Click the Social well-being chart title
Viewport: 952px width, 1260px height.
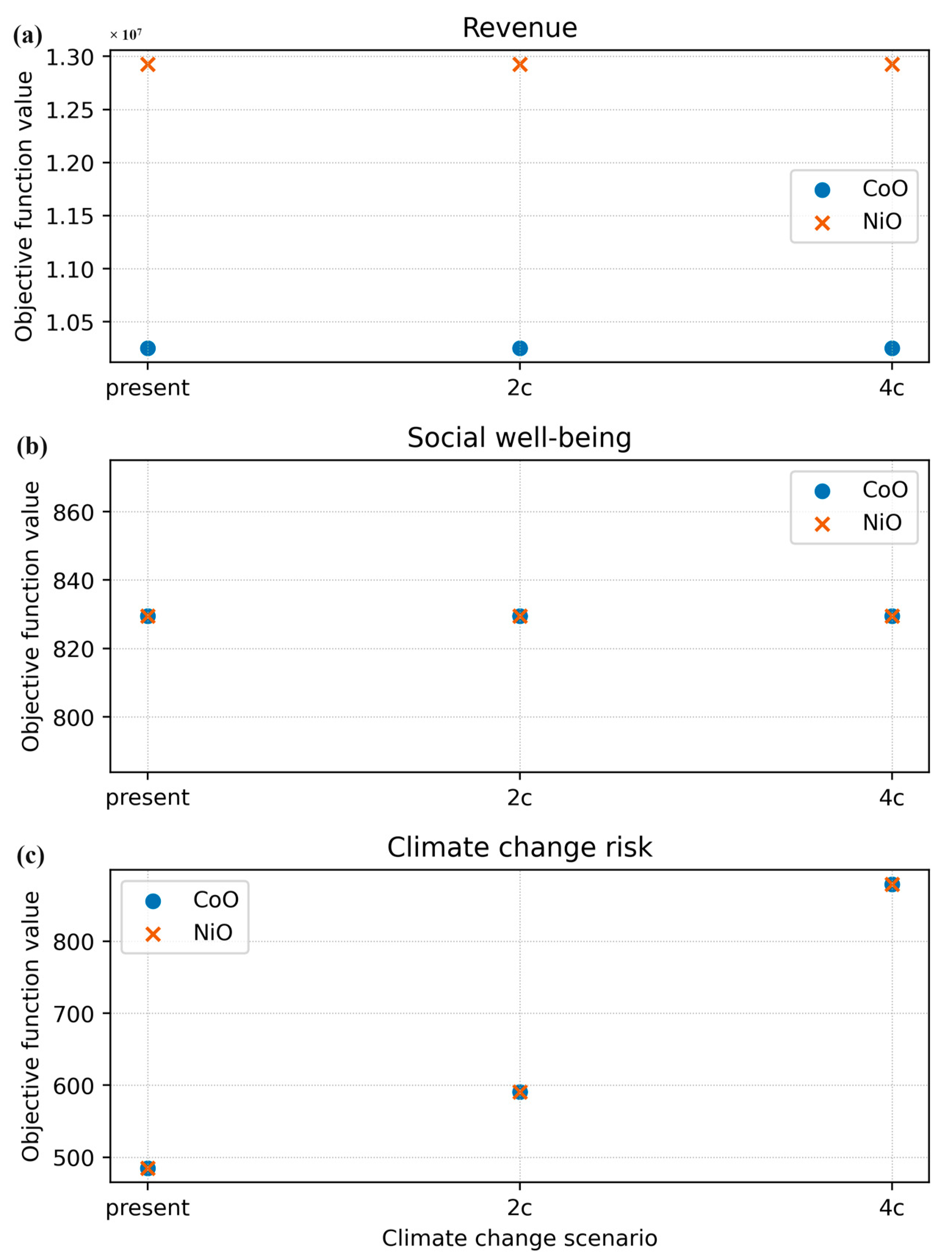click(520, 439)
